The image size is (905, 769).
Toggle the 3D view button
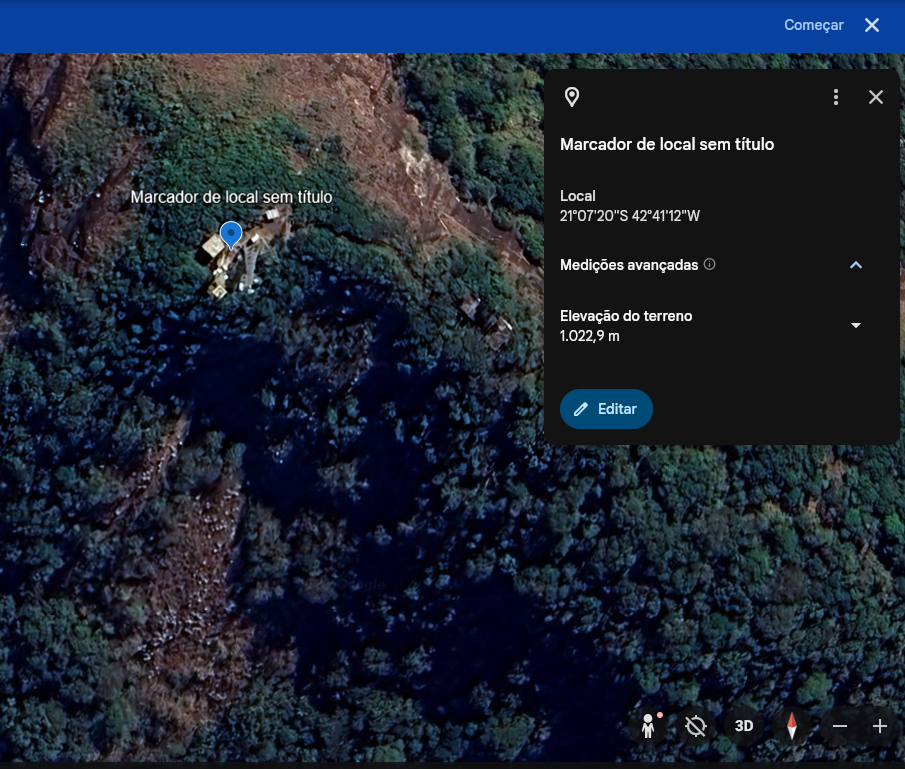(x=744, y=726)
